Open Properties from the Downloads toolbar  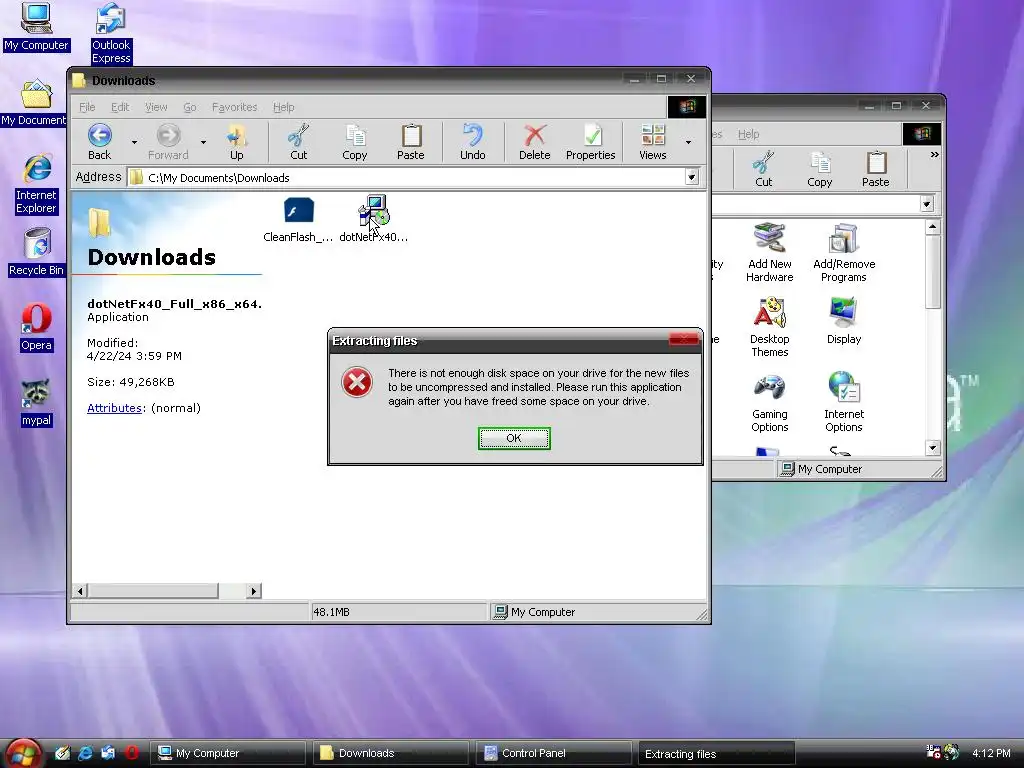[590, 142]
